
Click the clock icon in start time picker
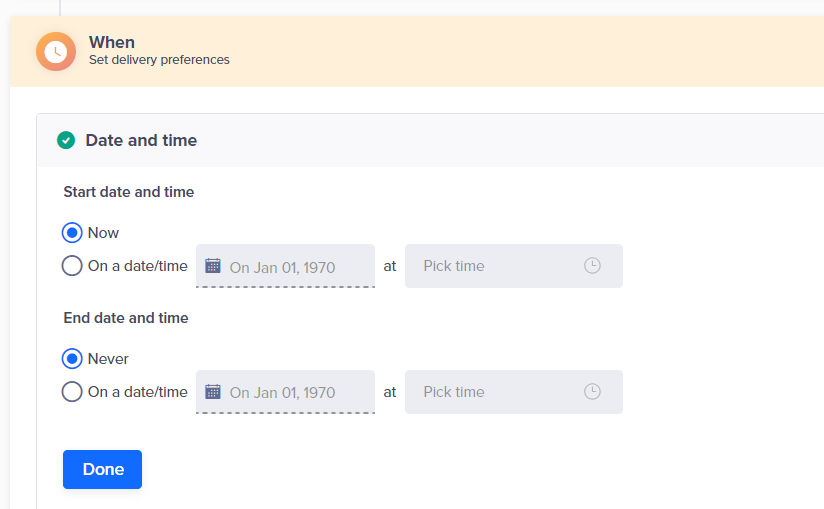pyautogui.click(x=592, y=265)
